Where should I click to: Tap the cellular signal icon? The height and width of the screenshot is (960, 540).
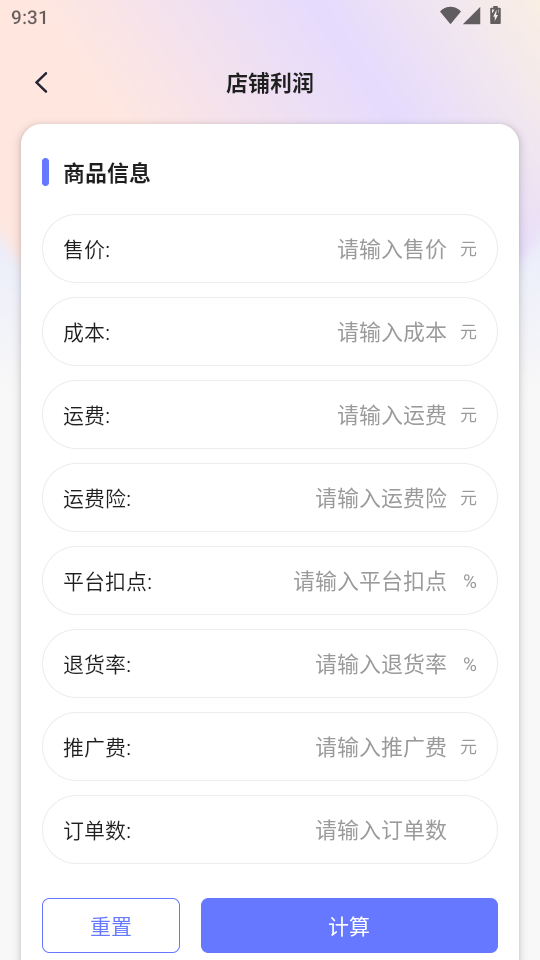[471, 16]
